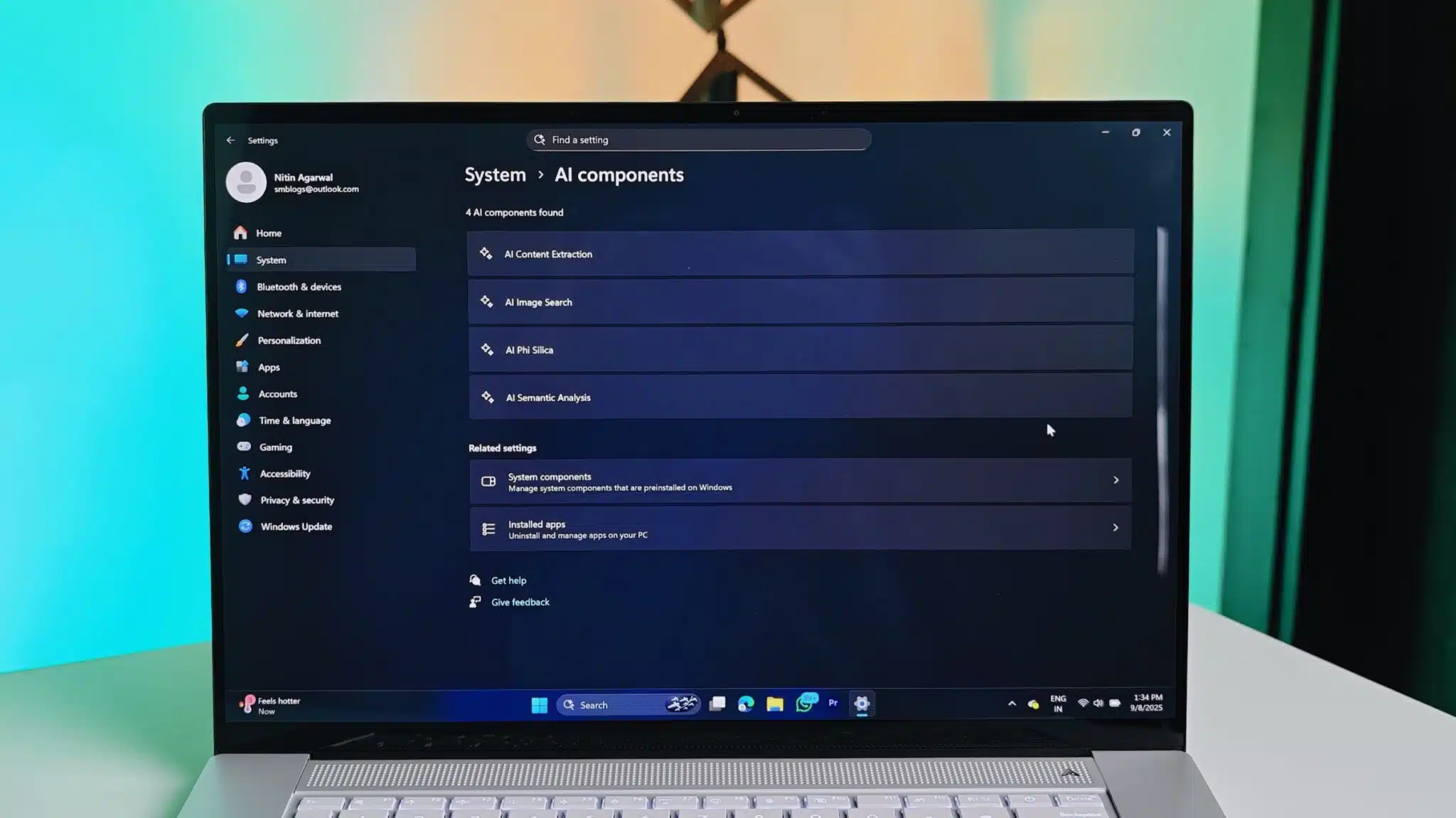
Task: Open the Premiere Pro taskbar icon
Action: 833,703
